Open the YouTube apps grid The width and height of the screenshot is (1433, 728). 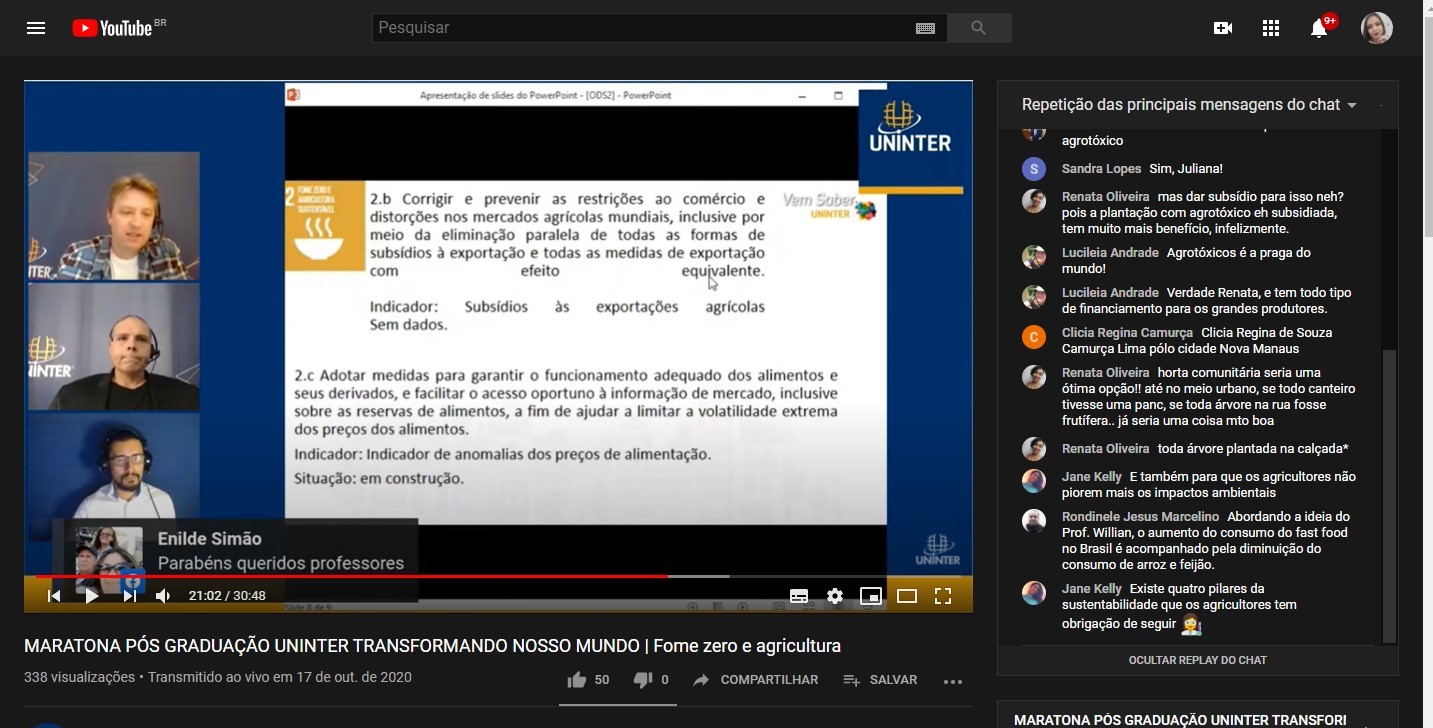(x=1271, y=28)
